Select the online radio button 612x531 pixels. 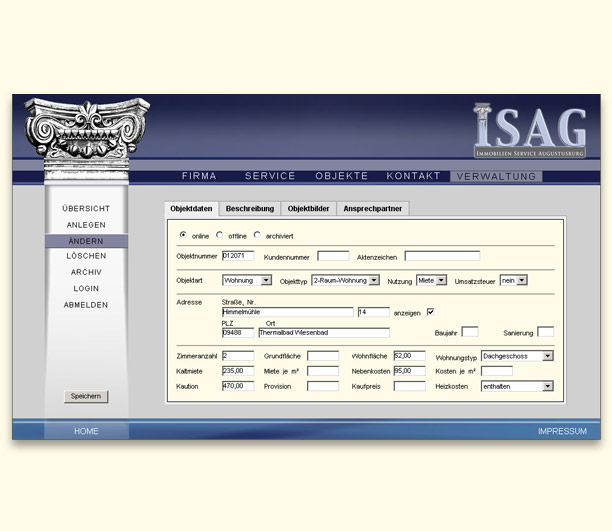coord(183,235)
